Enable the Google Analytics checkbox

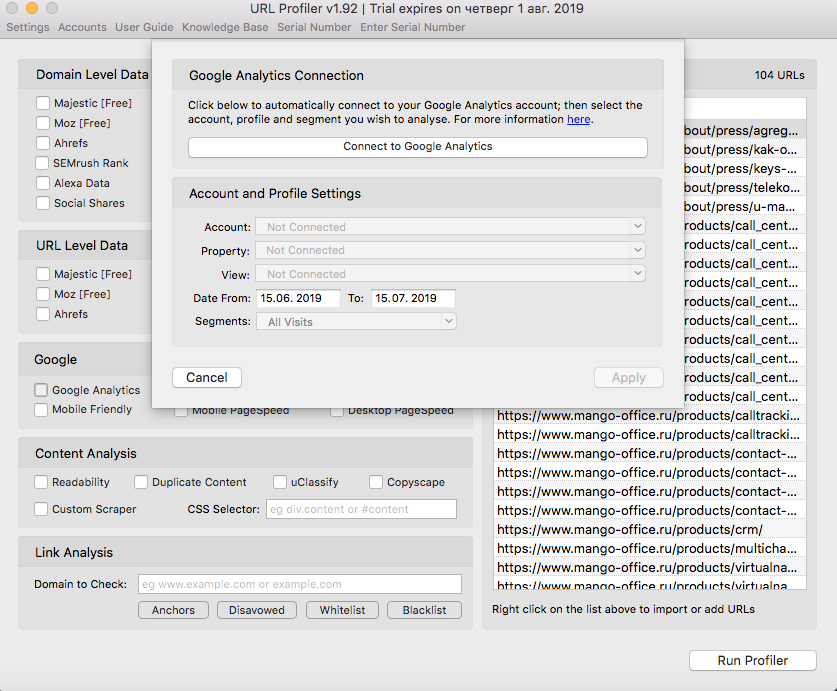[x=41, y=390]
